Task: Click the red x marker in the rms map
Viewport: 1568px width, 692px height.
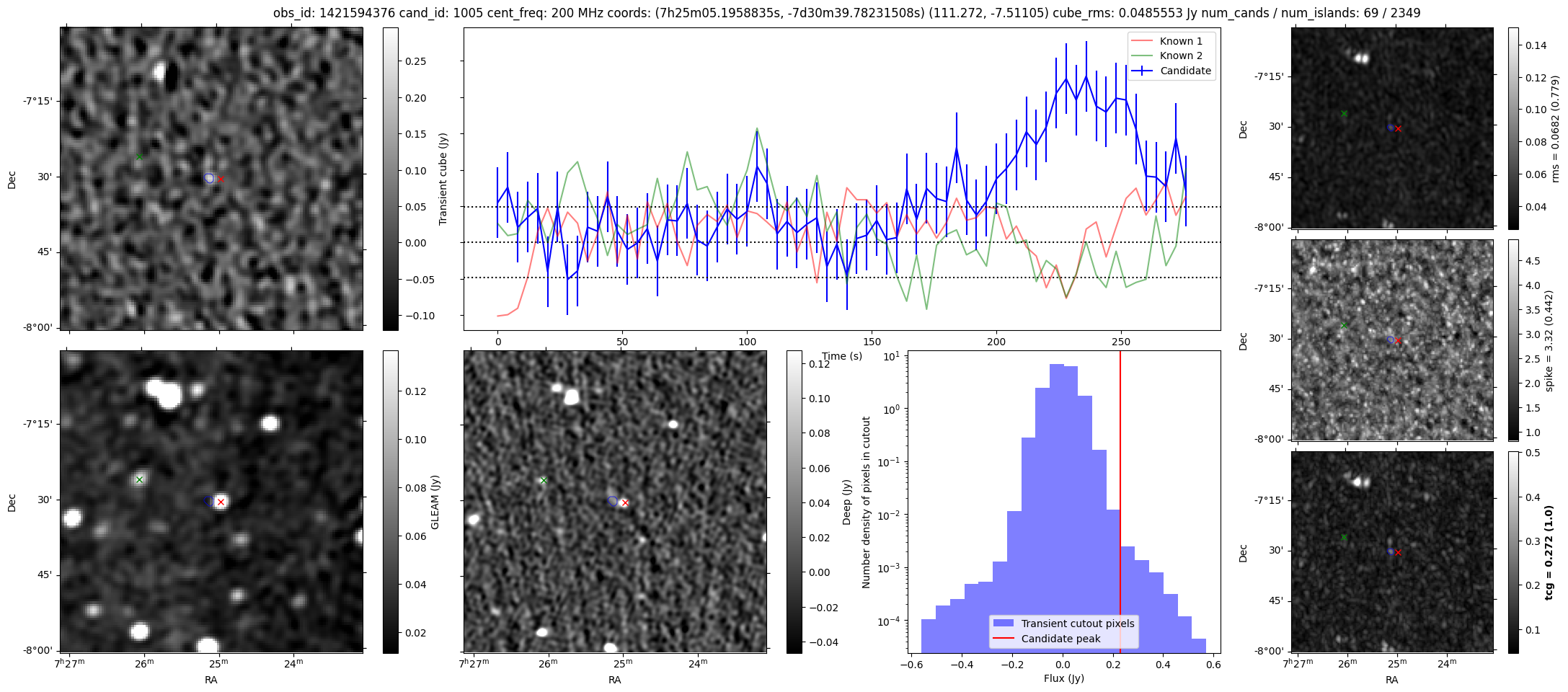Action: [1398, 128]
